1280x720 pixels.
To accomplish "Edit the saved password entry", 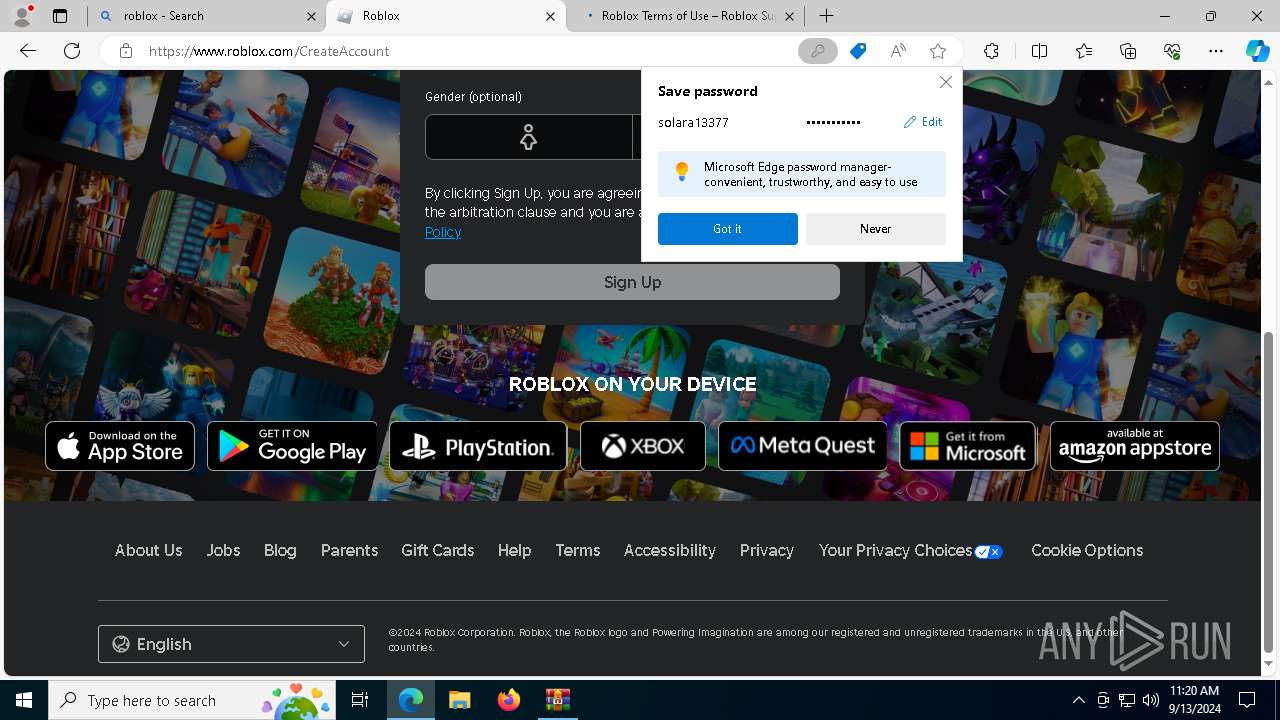I will pos(923,122).
